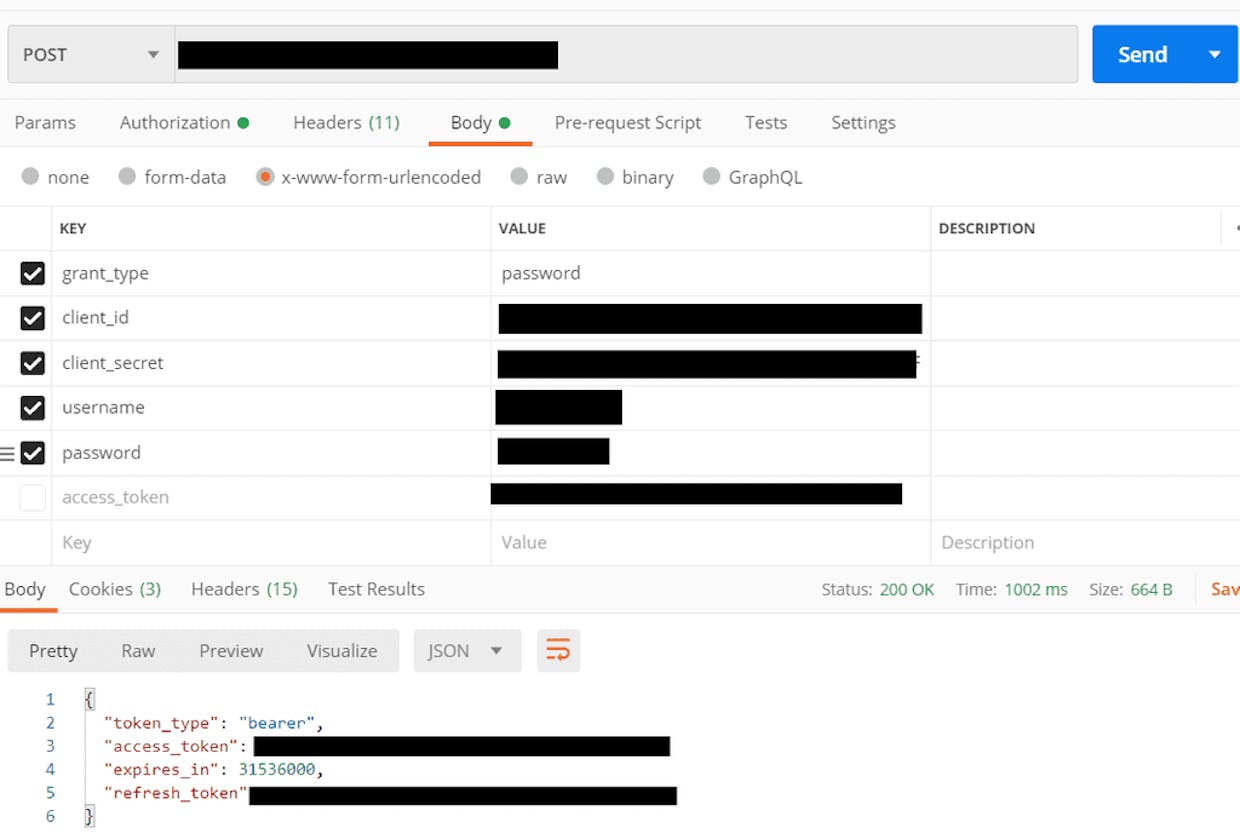Click the empty Description input cell
The image size is (1240, 839).
(x=1085, y=543)
